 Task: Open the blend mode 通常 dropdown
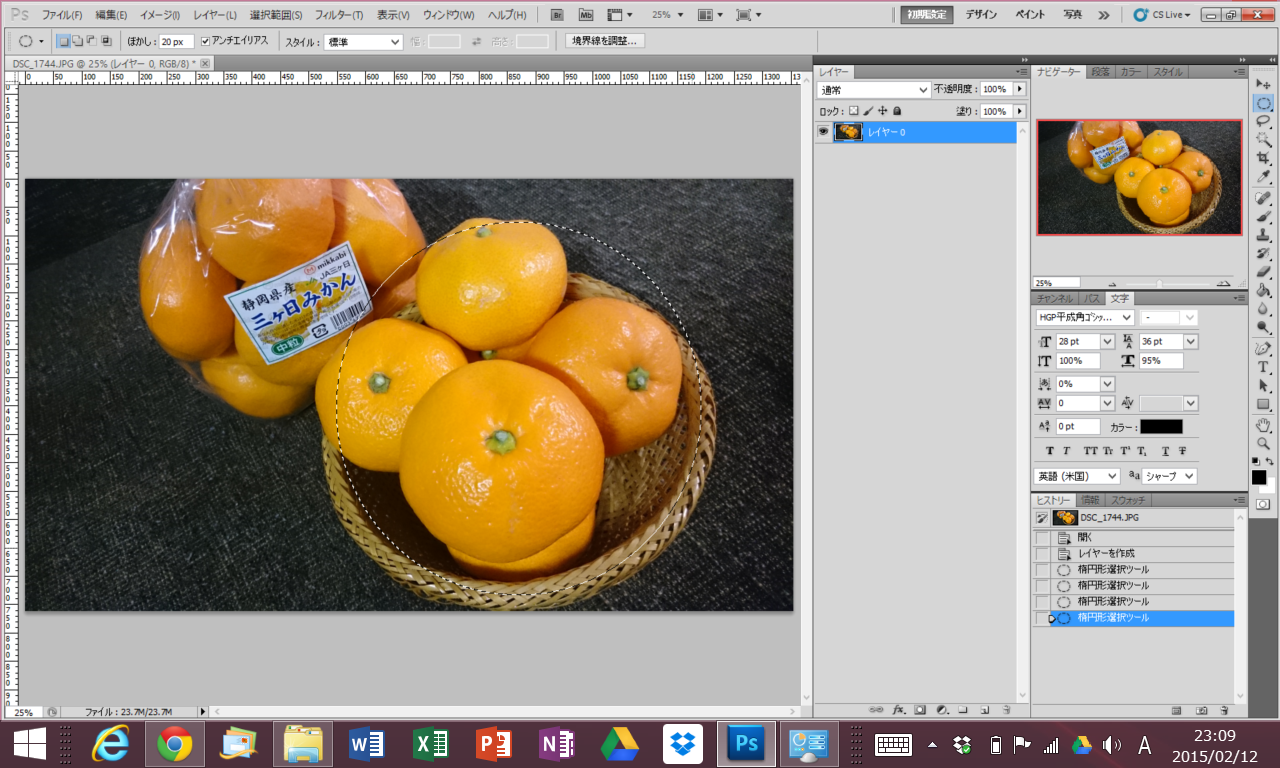click(874, 90)
